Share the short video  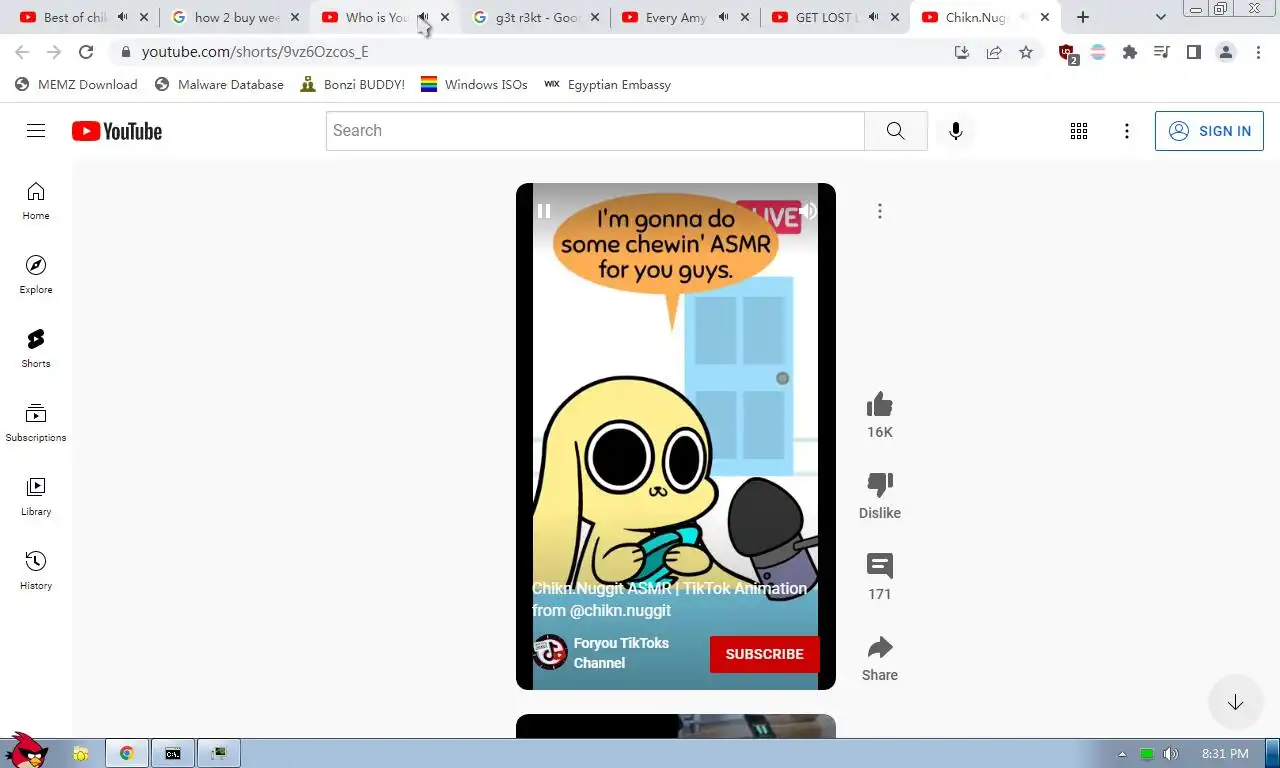880,647
